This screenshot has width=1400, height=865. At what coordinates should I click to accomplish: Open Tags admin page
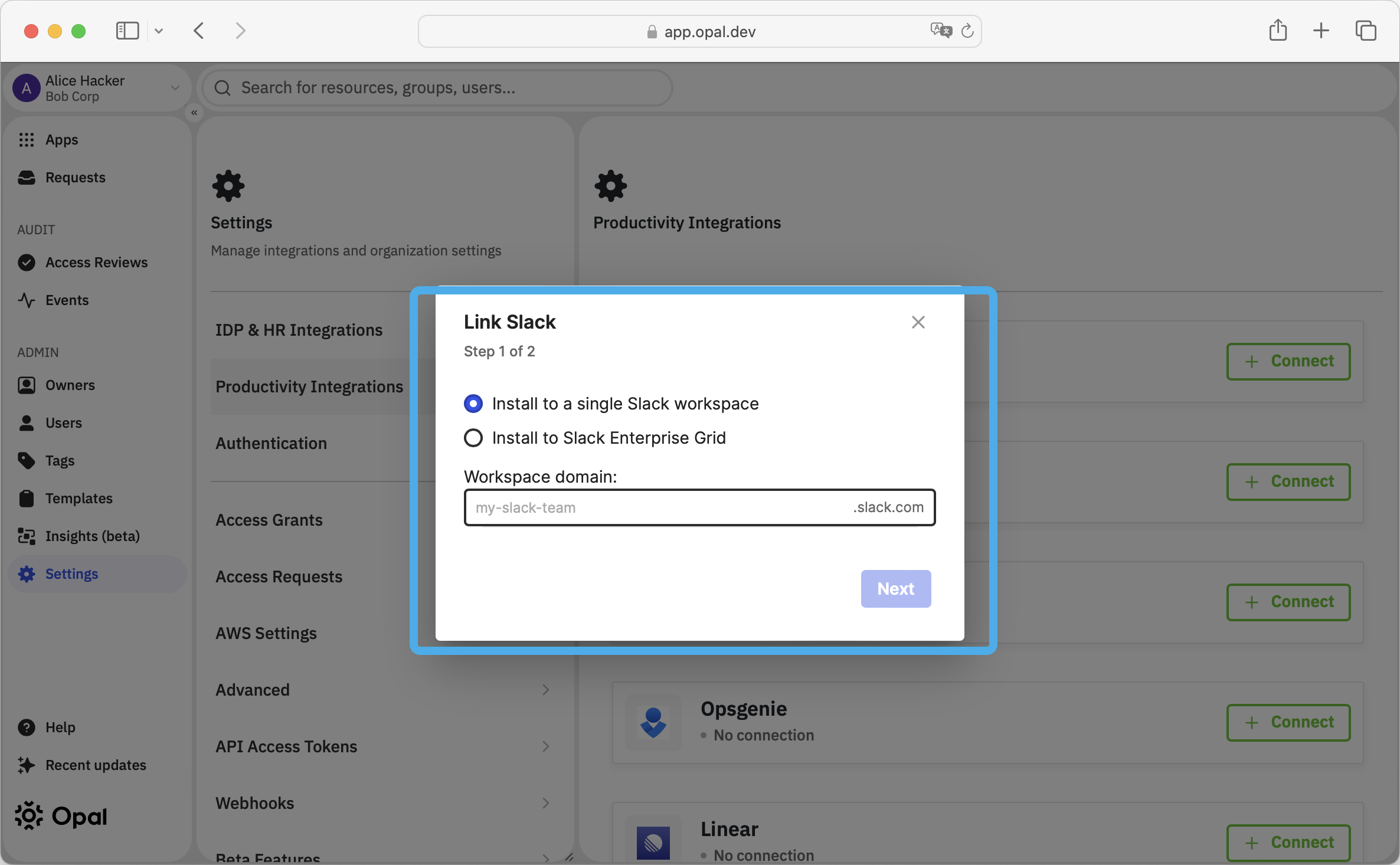tap(97, 461)
